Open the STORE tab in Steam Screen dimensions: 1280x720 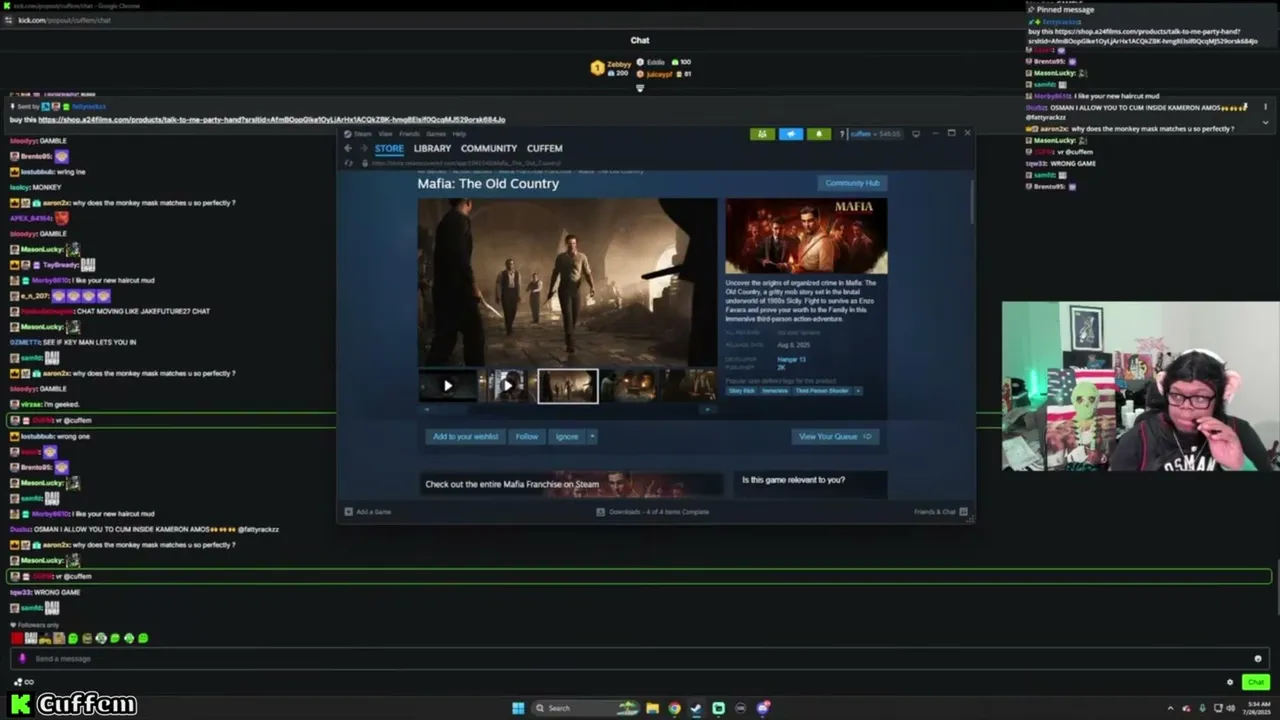389,149
